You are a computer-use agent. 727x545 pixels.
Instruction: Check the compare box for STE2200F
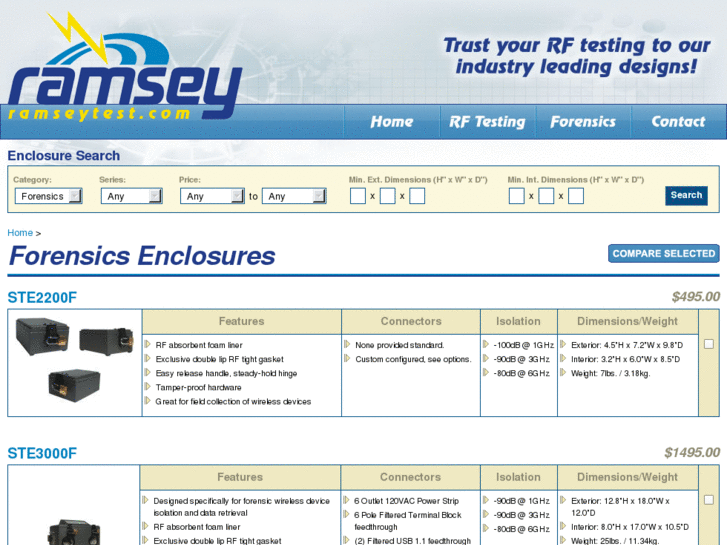click(x=708, y=344)
